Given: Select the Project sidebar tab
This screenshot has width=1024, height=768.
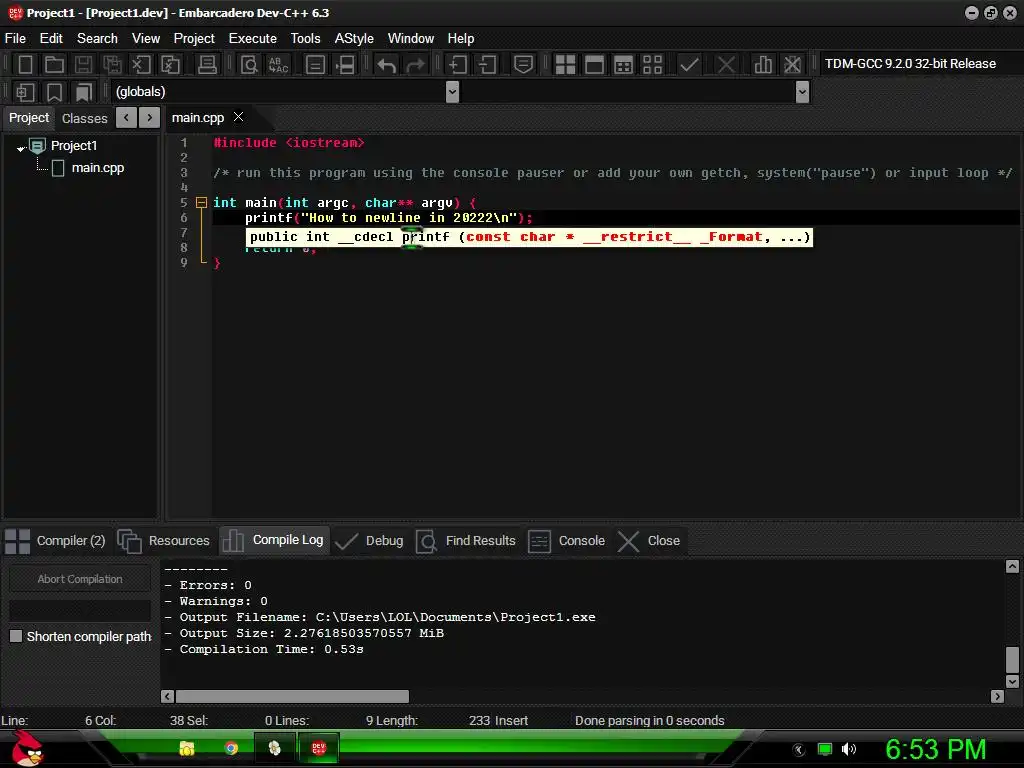Looking at the screenshot, I should tap(29, 118).
